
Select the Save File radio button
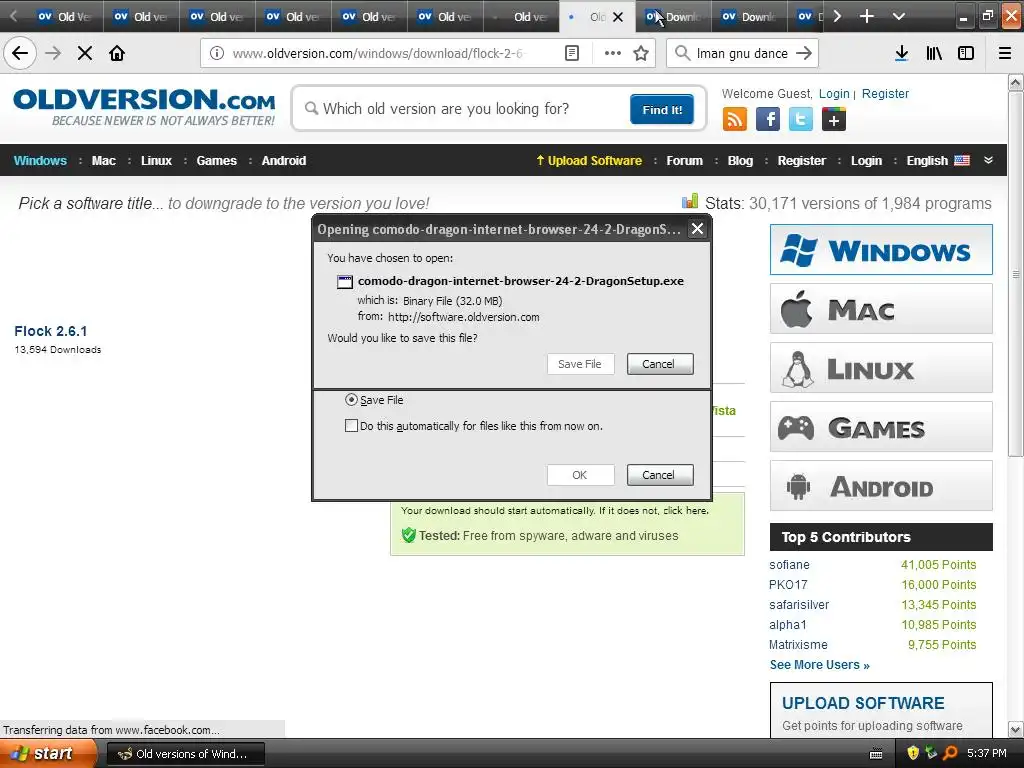pyautogui.click(x=351, y=400)
